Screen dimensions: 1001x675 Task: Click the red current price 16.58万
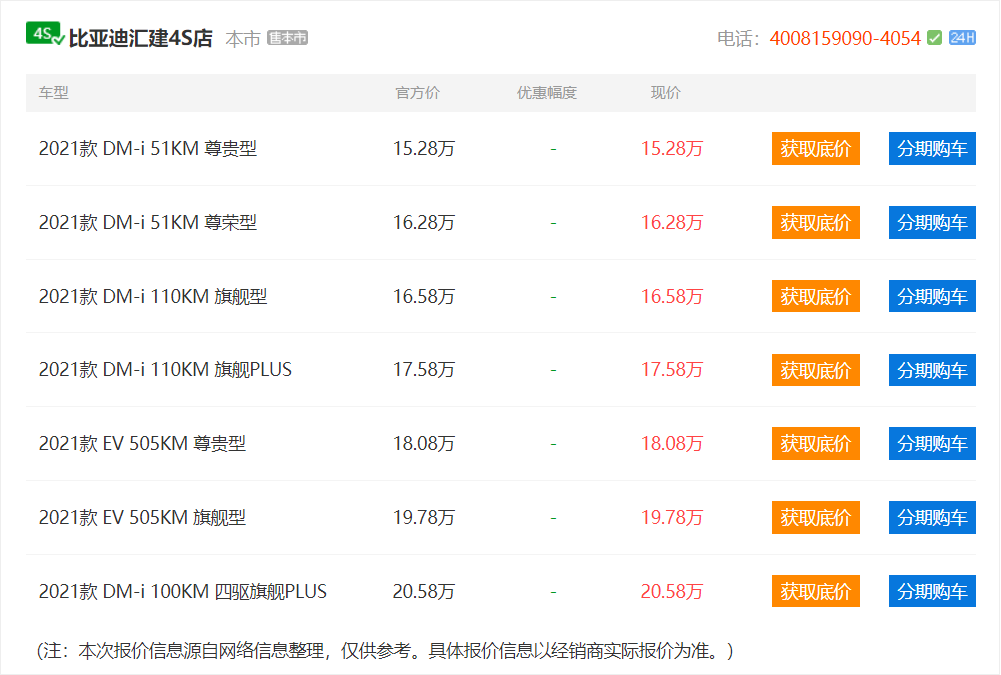672,296
